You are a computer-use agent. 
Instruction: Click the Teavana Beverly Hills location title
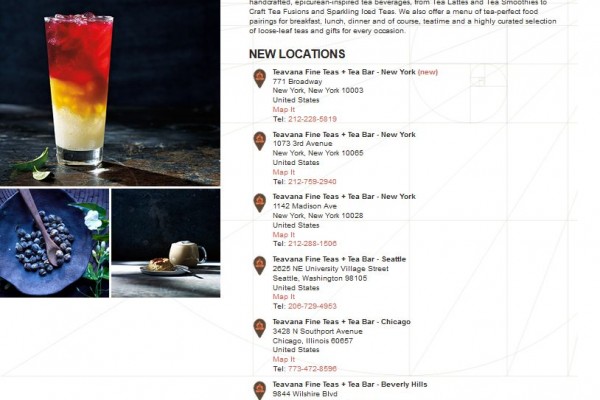click(350, 384)
